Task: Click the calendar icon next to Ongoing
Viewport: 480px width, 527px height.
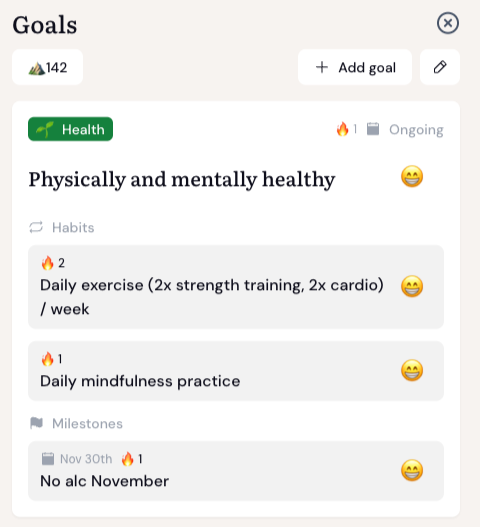Action: click(x=373, y=129)
